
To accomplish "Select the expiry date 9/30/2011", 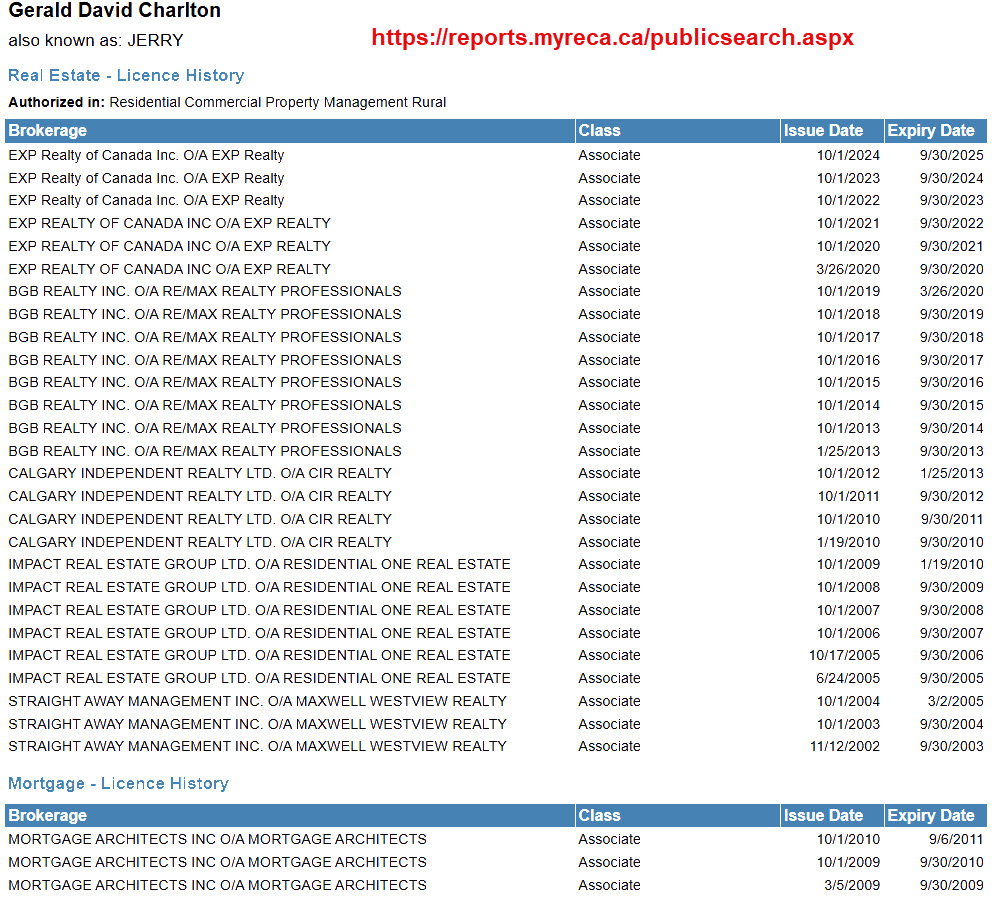I will (x=952, y=519).
